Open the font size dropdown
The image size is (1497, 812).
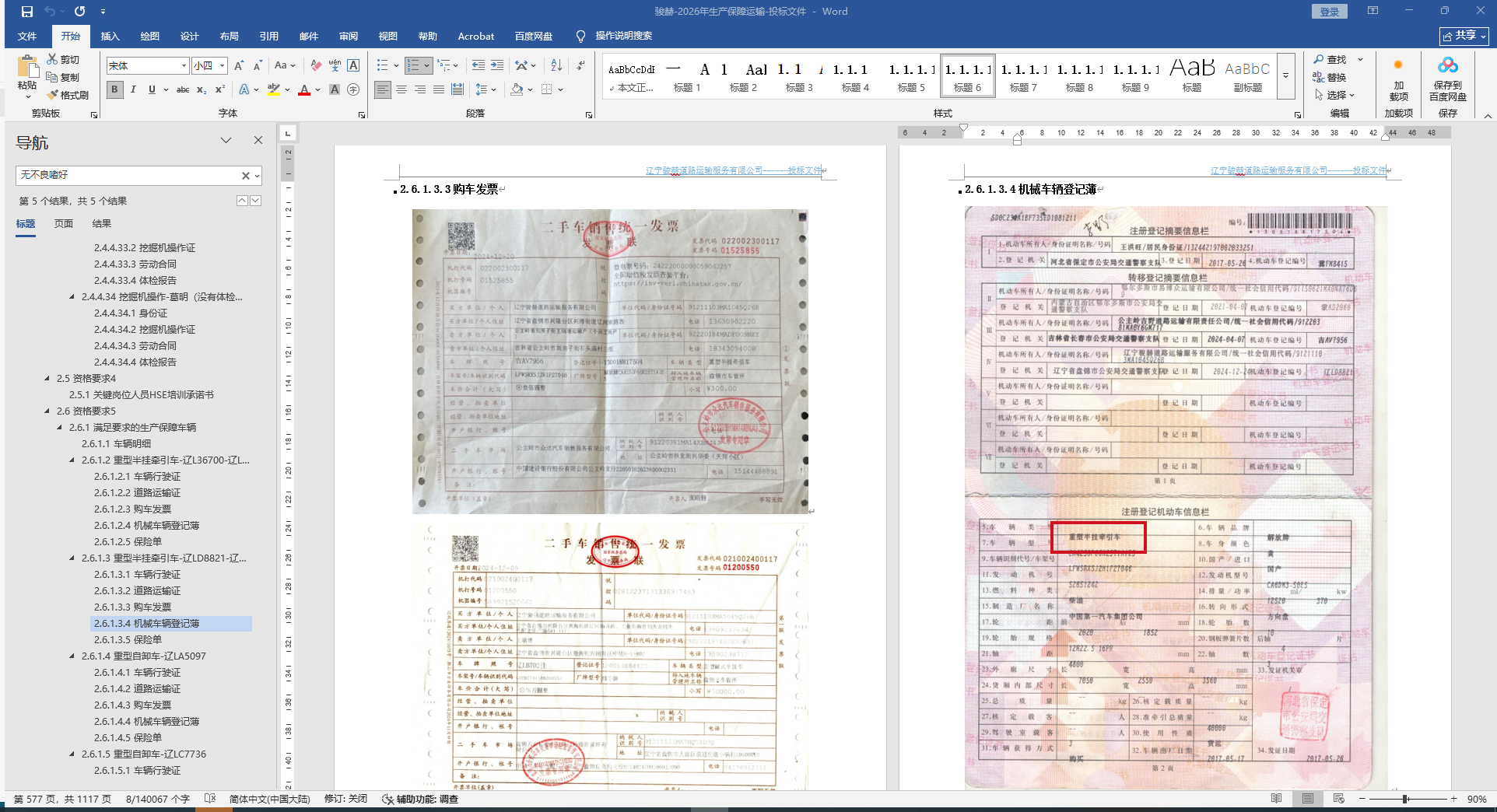222,66
